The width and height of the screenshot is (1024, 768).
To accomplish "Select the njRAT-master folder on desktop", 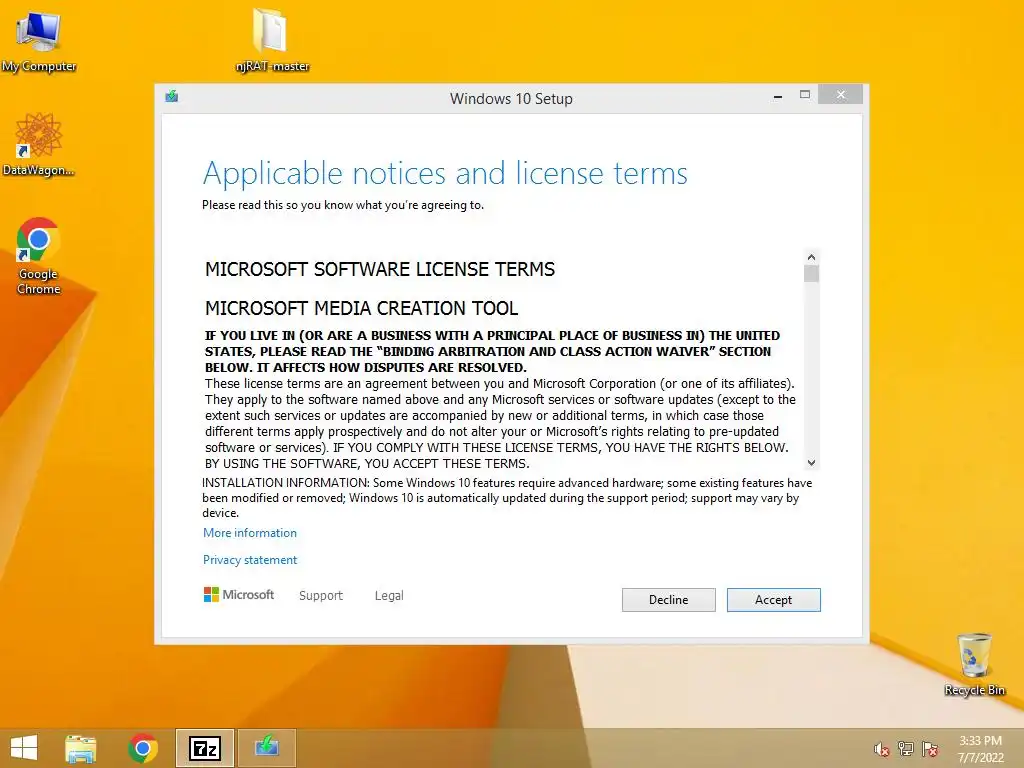I will (x=272, y=39).
